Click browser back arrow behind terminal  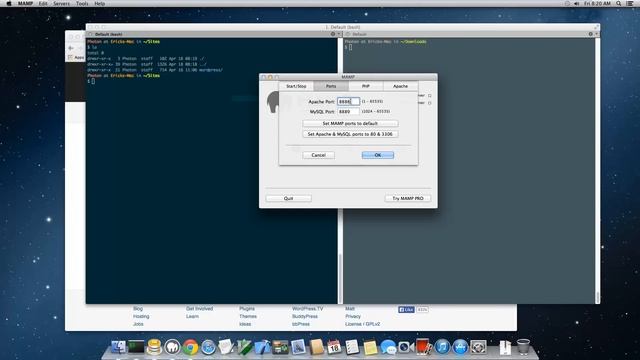(x=71, y=48)
